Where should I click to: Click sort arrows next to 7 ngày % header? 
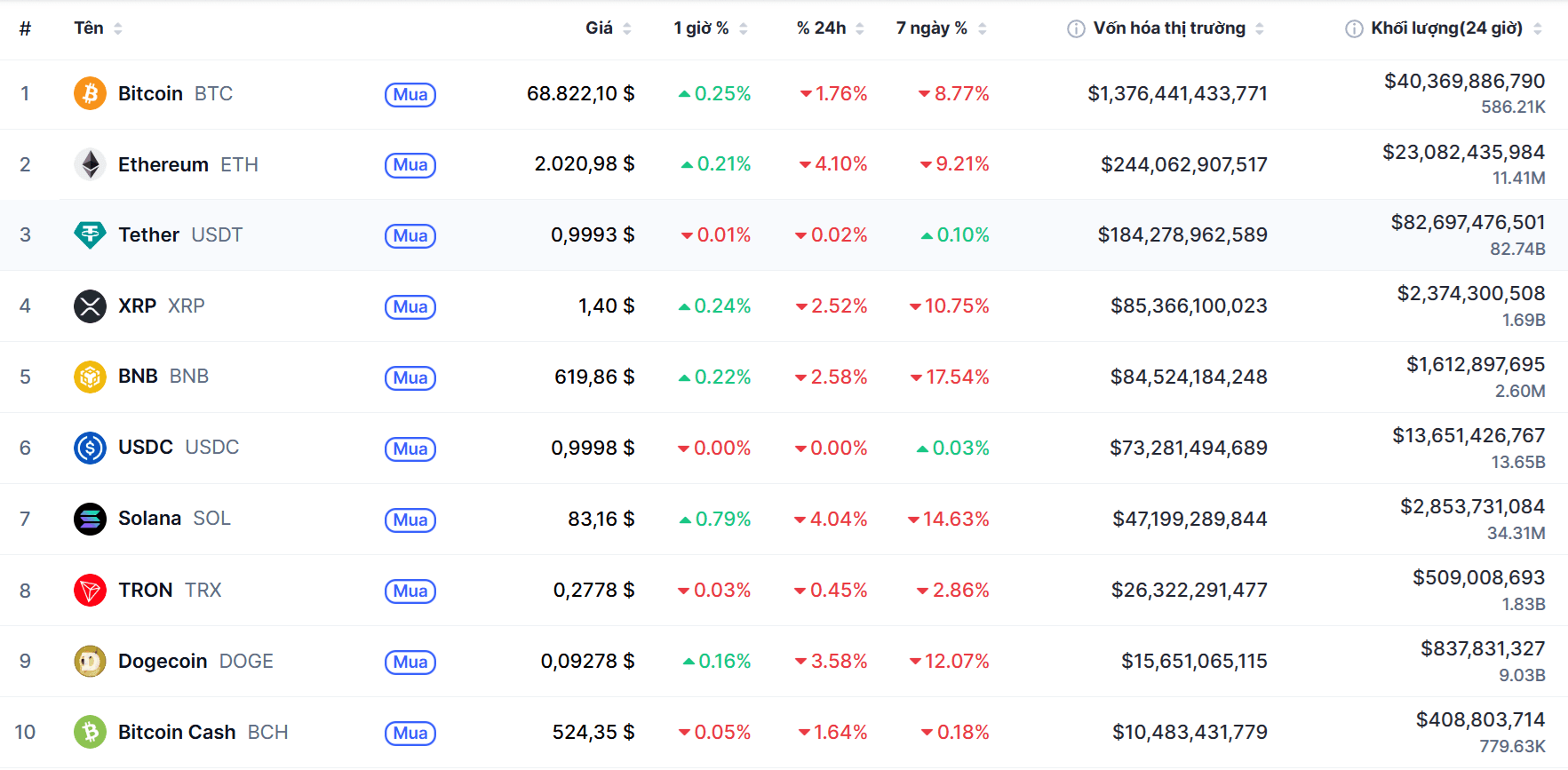click(983, 29)
